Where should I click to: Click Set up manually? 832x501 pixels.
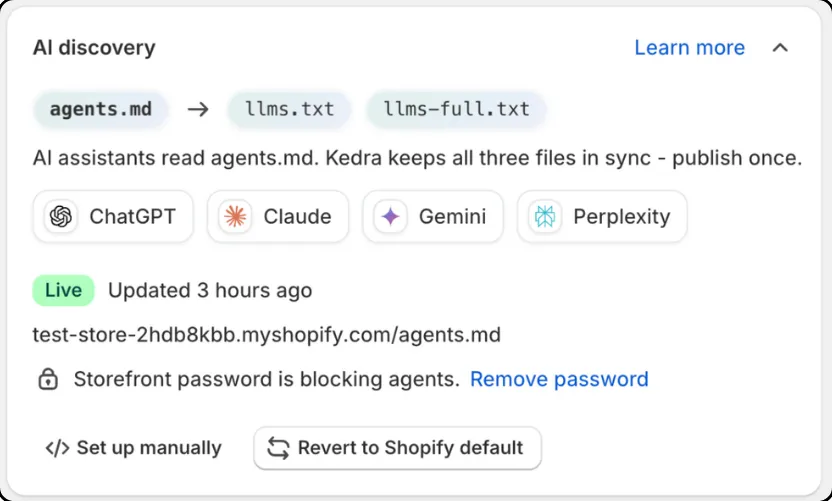click(x=133, y=448)
